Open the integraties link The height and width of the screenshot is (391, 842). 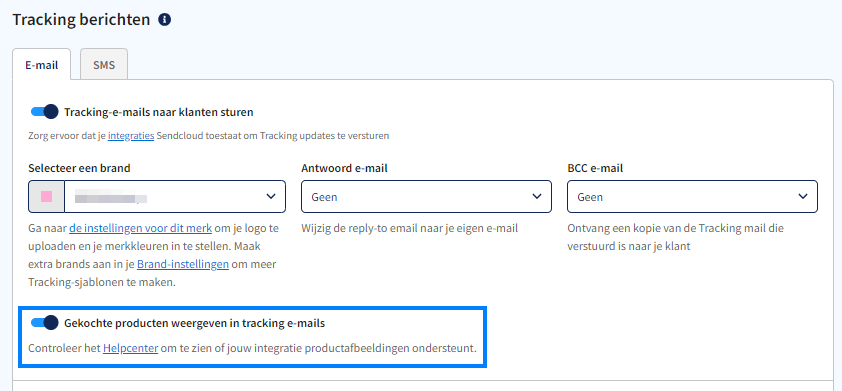tap(131, 136)
